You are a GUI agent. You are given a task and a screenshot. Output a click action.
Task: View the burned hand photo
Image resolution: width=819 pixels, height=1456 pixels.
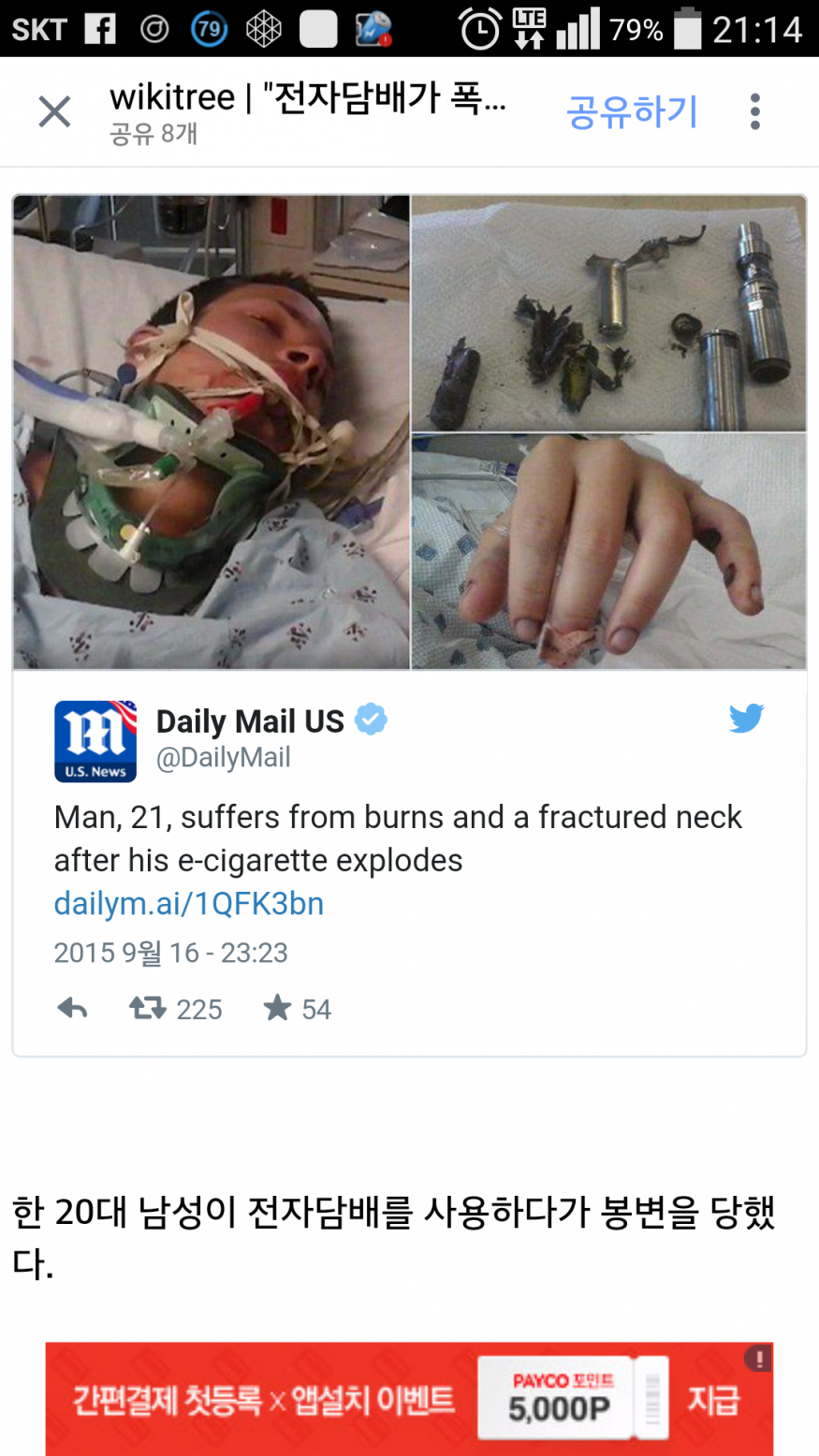pyautogui.click(x=608, y=551)
